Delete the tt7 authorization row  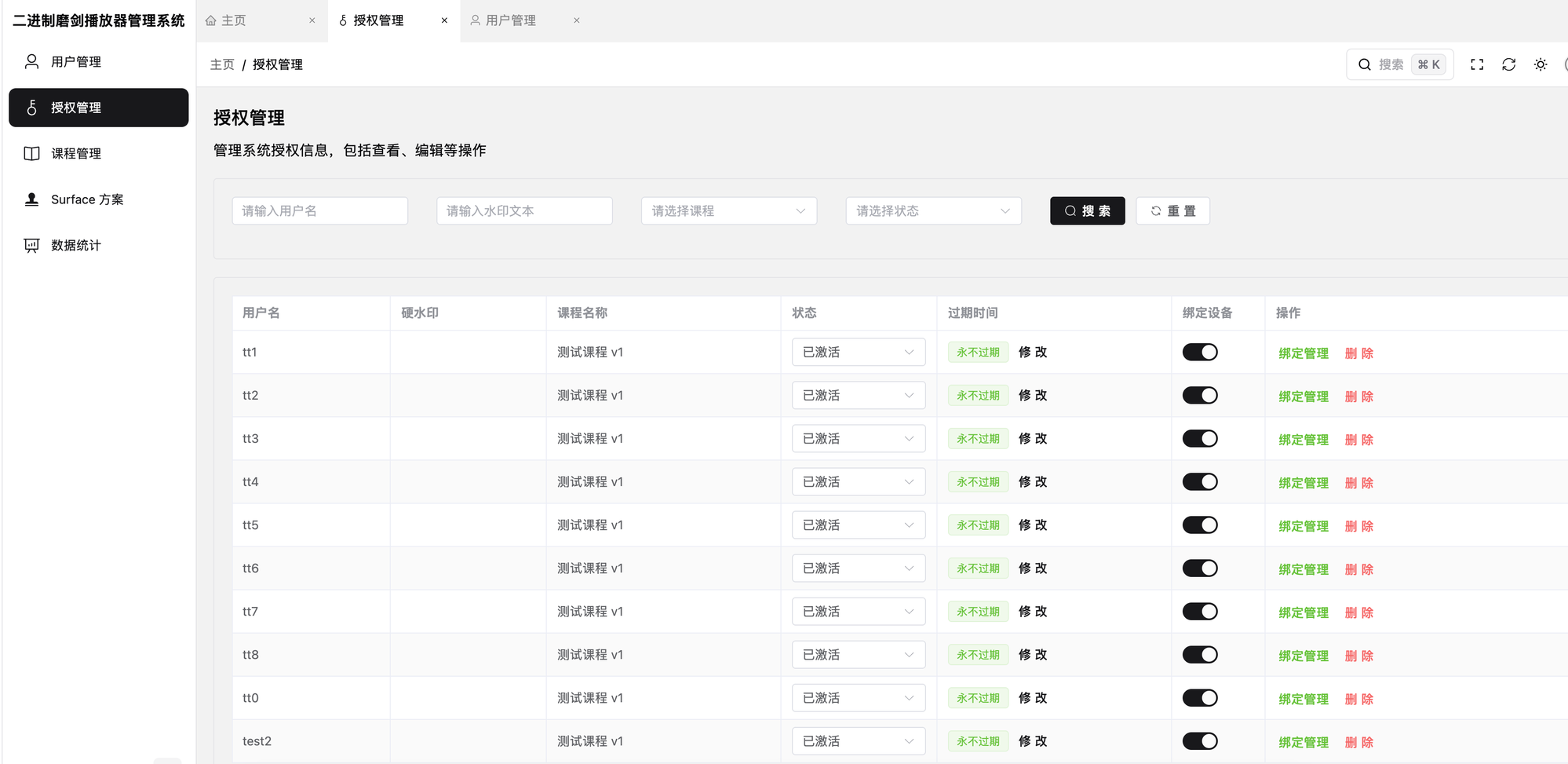(x=1358, y=612)
